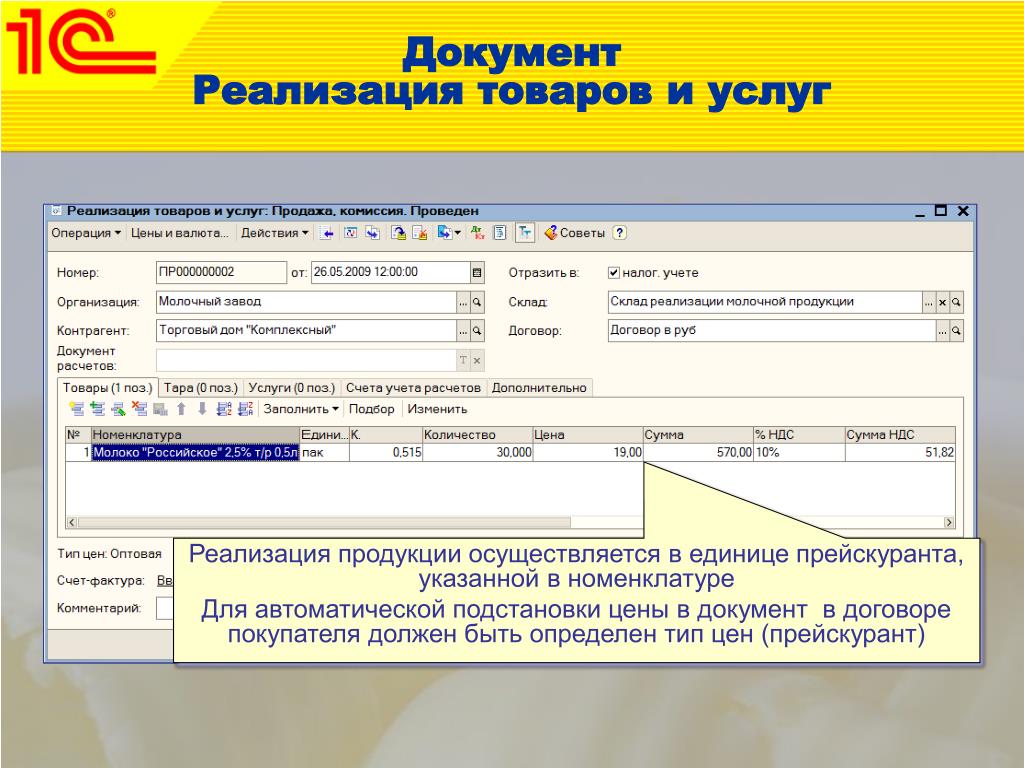Click the refresh document icon in toolbar
Viewport: 1024px width, 768px height.
tap(351, 233)
